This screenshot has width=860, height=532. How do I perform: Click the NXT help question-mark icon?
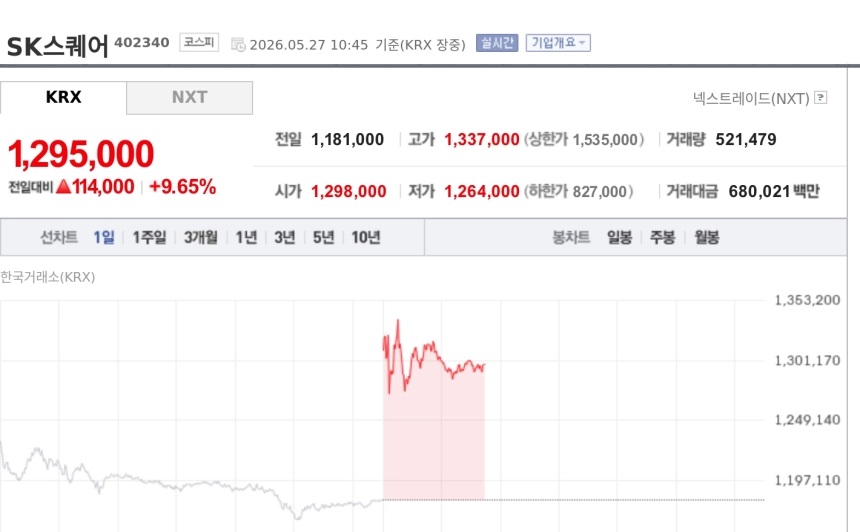tap(821, 98)
